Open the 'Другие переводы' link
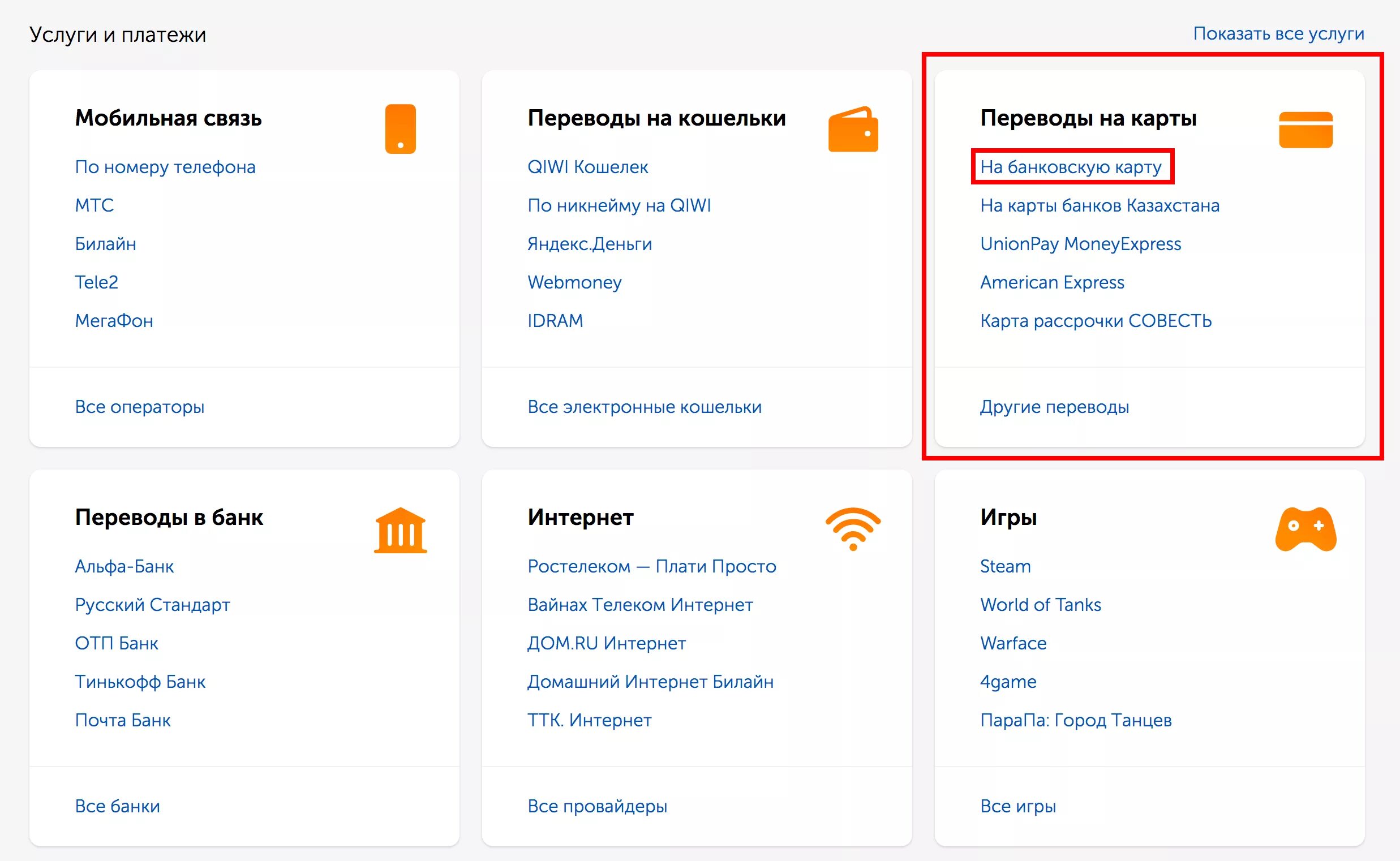Viewport: 1400px width, 861px height. tap(1054, 407)
